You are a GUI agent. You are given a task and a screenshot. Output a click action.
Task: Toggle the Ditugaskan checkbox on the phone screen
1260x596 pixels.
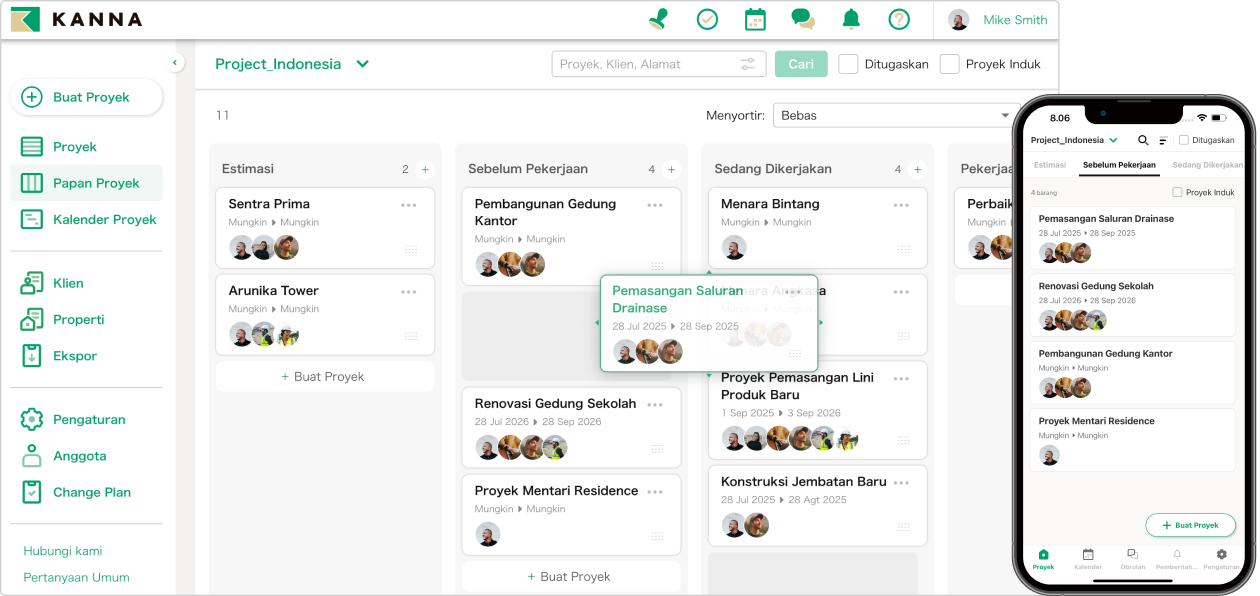tap(1184, 139)
